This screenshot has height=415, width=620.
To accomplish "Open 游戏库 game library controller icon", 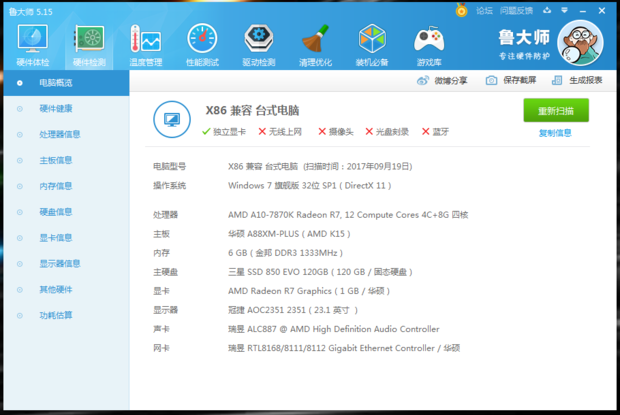I will 429,45.
